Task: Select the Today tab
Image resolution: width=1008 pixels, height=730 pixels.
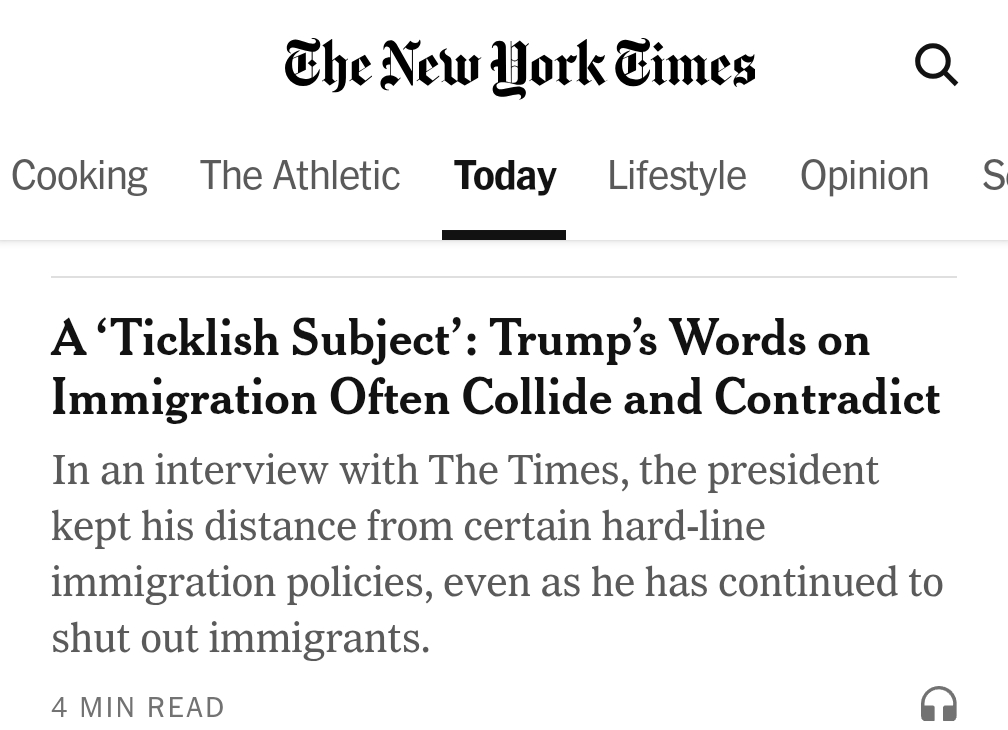Action: pyautogui.click(x=504, y=176)
